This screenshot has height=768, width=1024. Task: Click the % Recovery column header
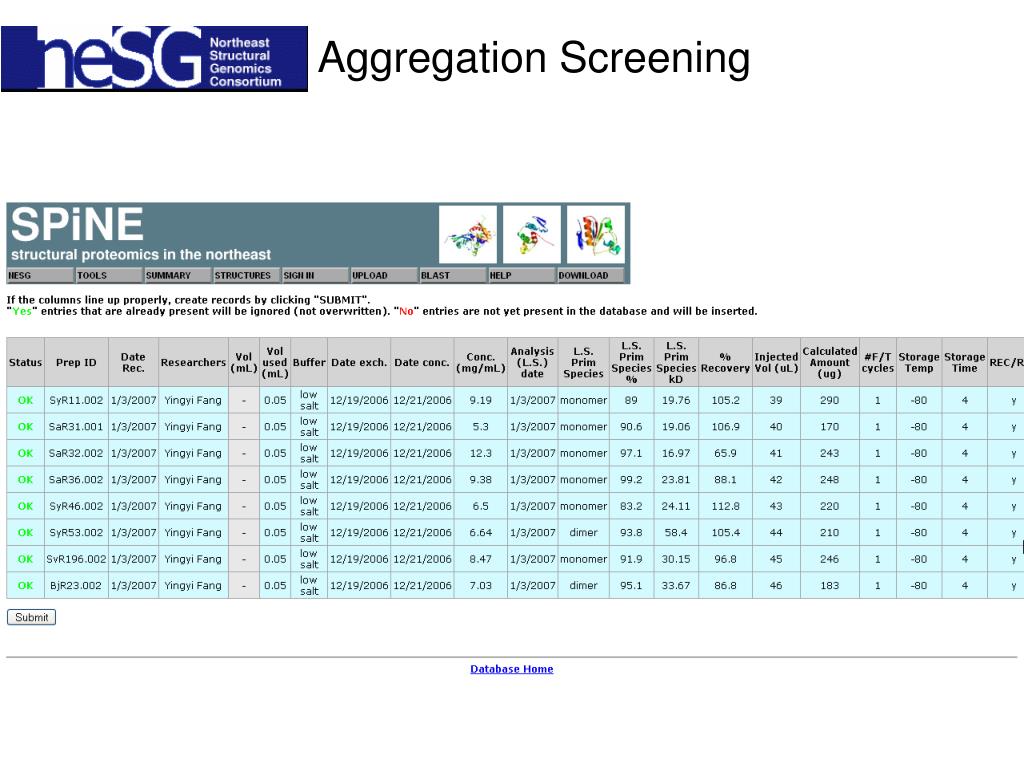coord(725,362)
